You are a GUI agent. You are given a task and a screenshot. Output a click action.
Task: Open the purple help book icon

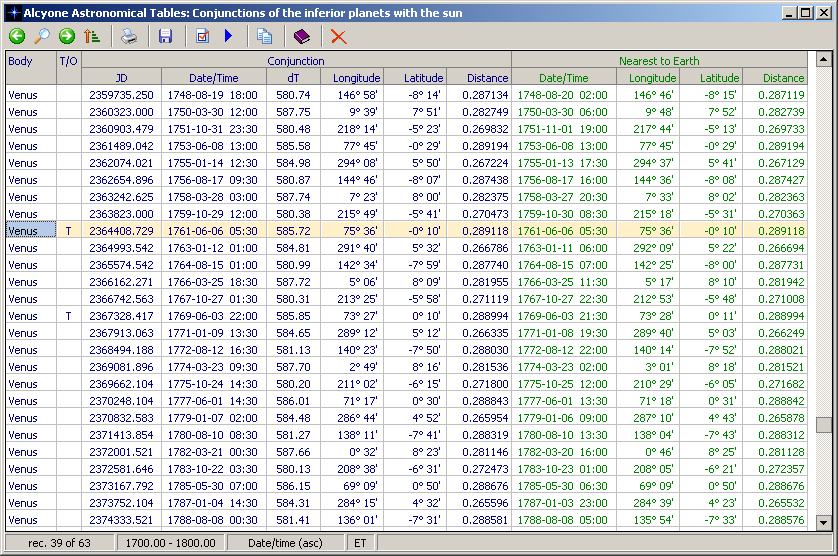[x=301, y=36]
